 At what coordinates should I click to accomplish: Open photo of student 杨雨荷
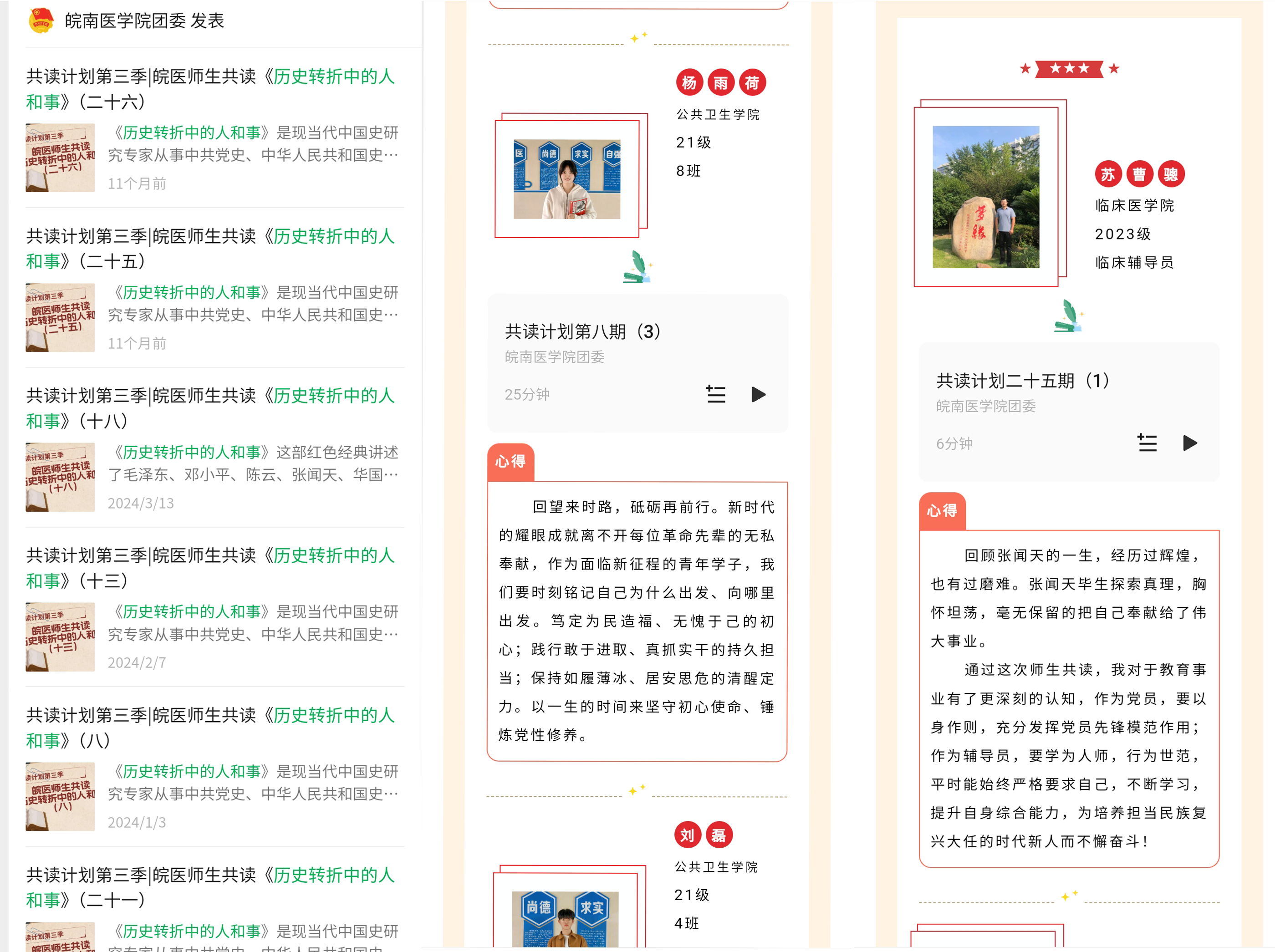tap(567, 178)
